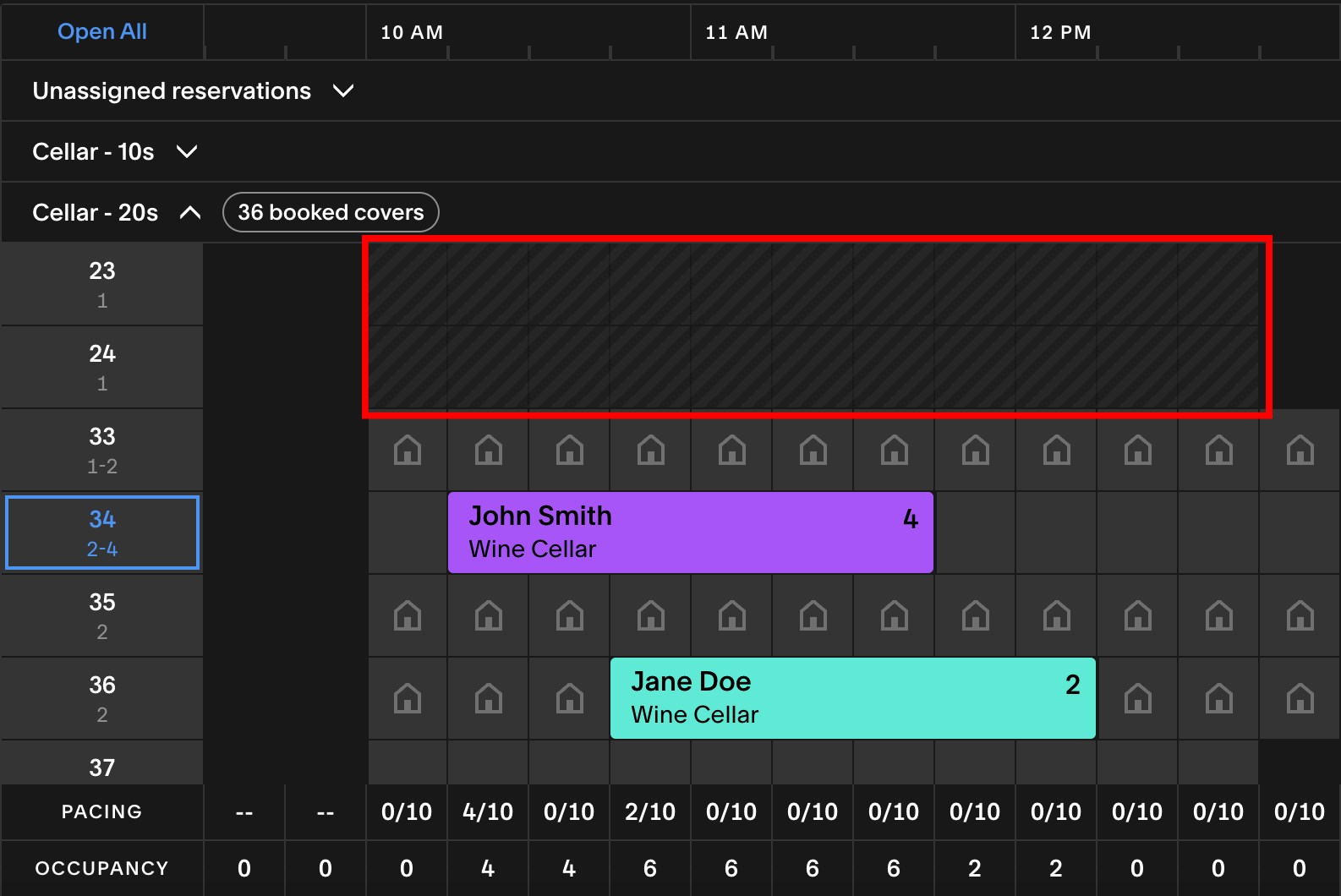Click table 35 house icon at 10:15 AM
The image size is (1341, 896).
[489, 615]
